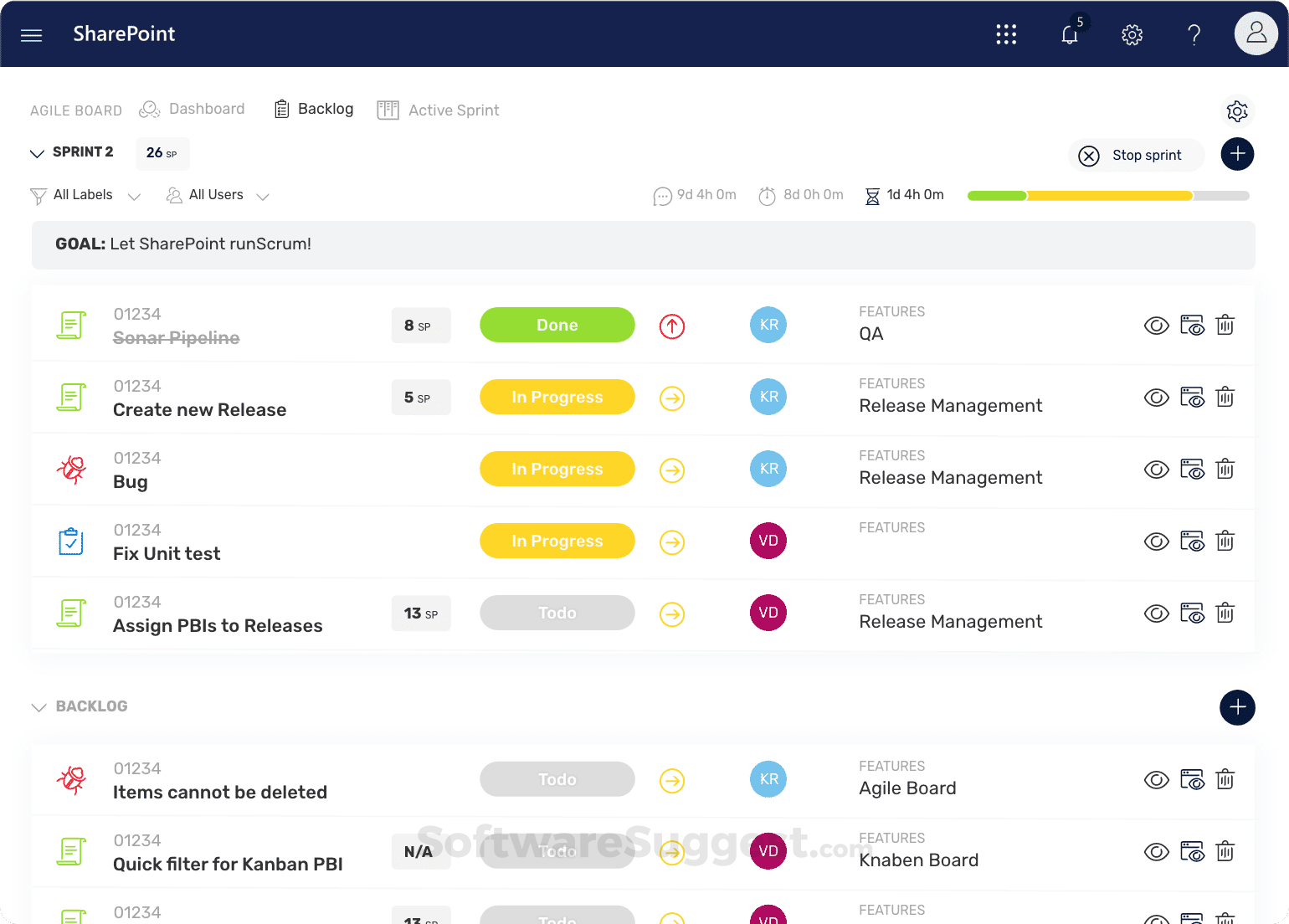The image size is (1289, 924).
Task: Toggle visibility eye for Quick filter for Kanban PBI
Action: 1156,852
